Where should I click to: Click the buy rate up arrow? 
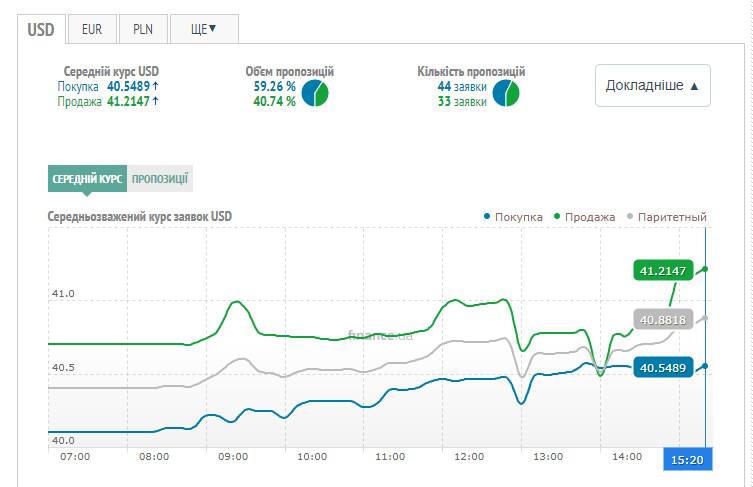155,87
